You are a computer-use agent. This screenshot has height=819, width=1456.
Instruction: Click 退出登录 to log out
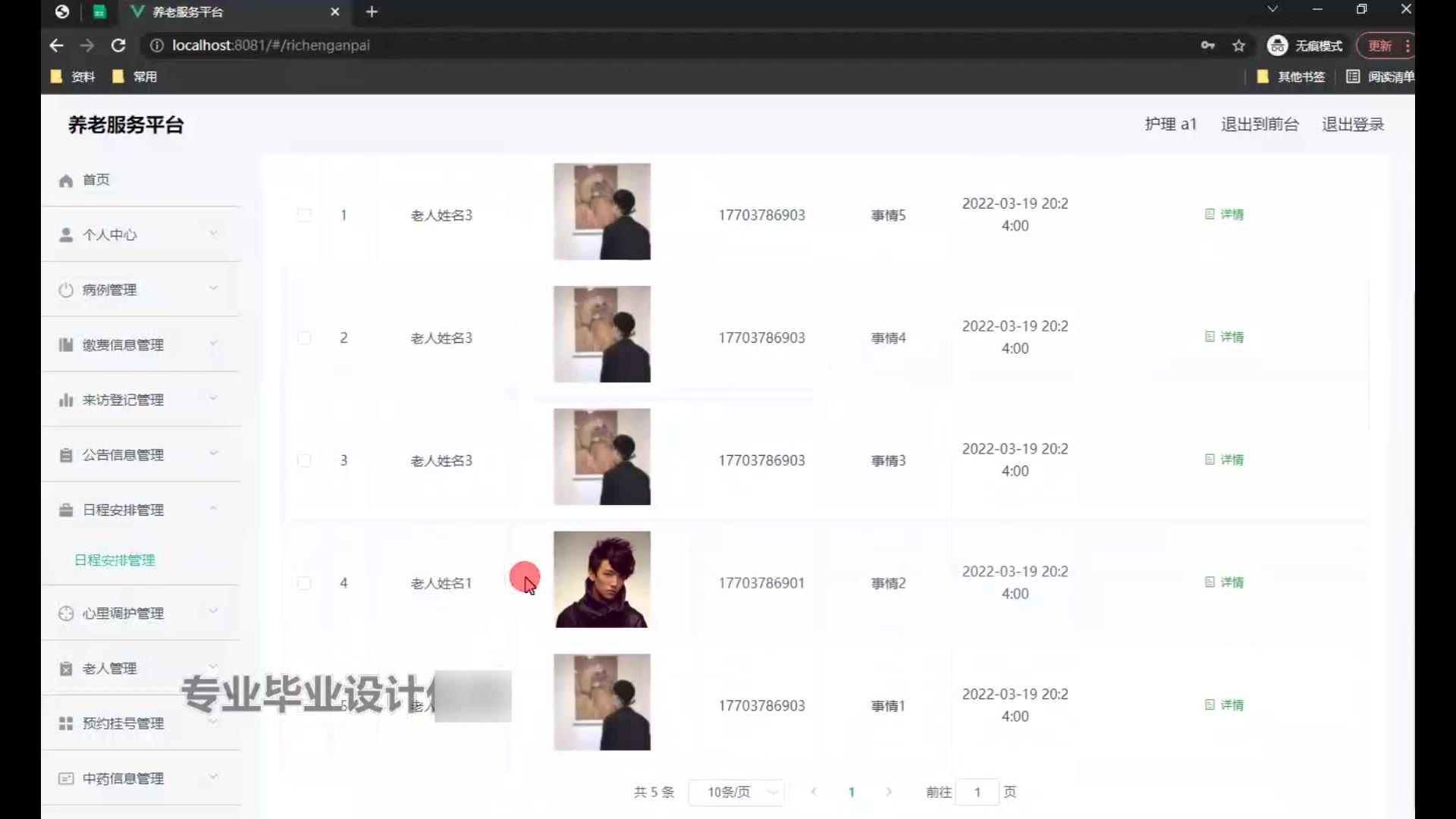click(1352, 124)
